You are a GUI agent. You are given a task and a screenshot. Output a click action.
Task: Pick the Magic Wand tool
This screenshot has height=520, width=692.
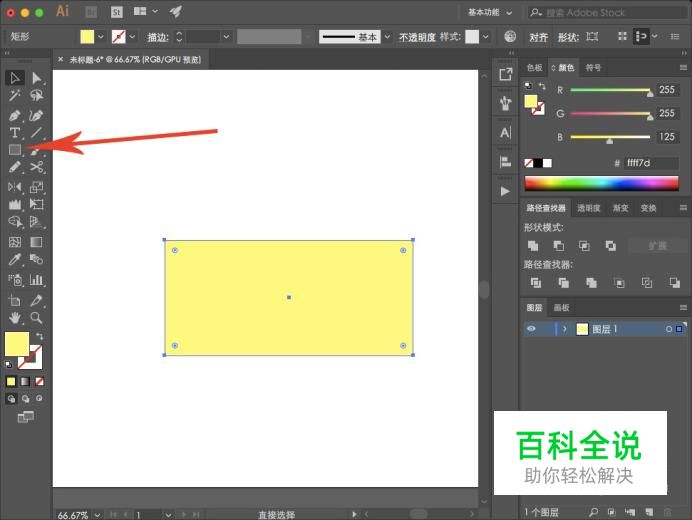click(x=15, y=96)
